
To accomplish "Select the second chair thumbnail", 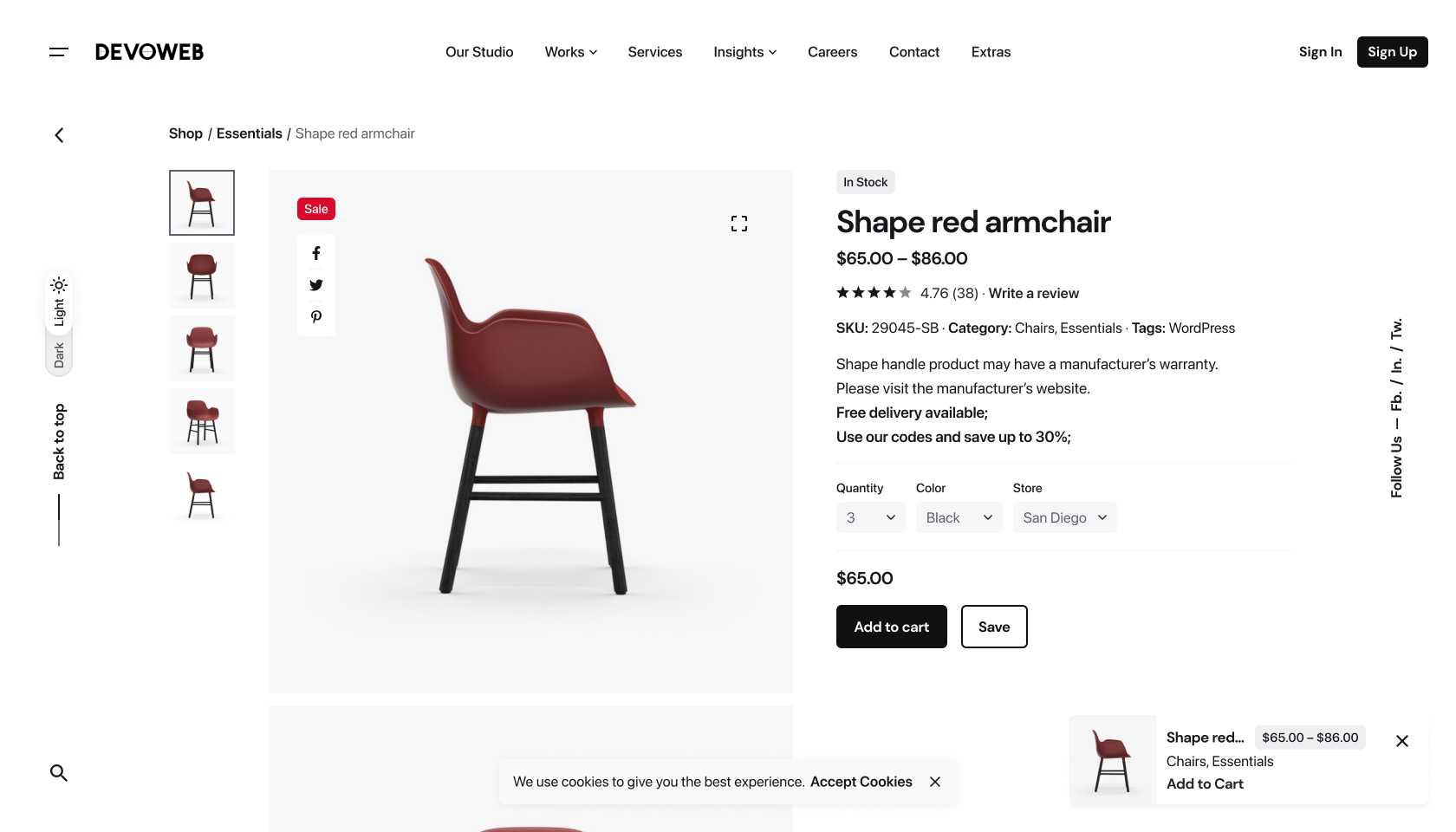I will pyautogui.click(x=202, y=276).
